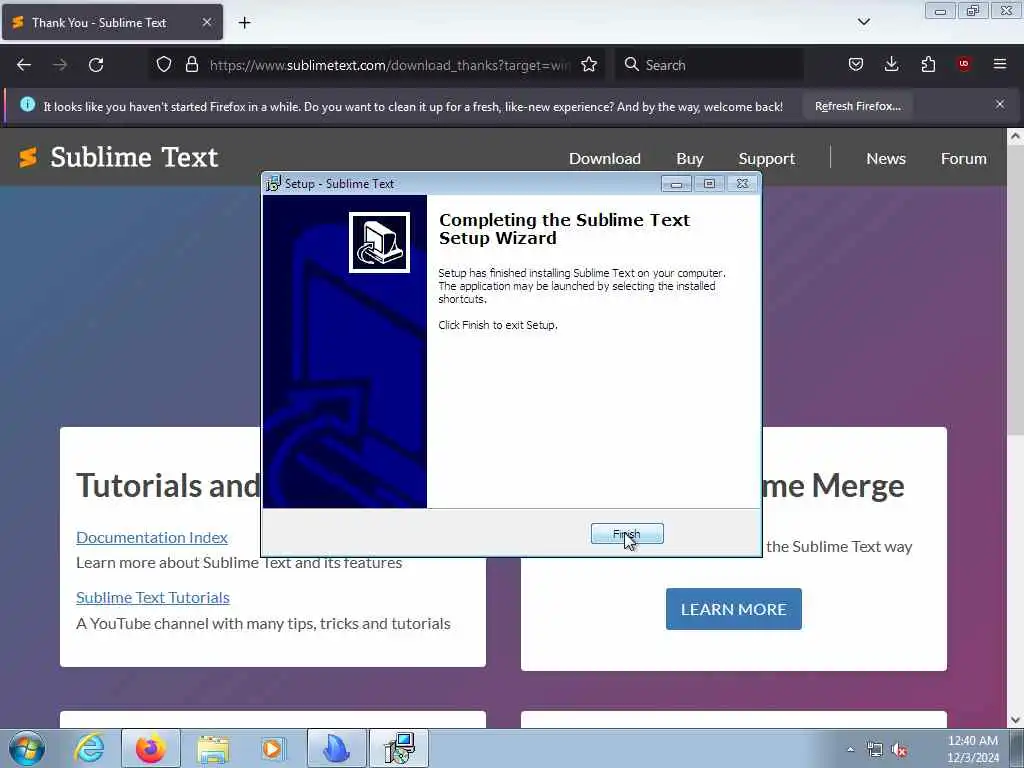Switch to Firefox in the taskbar
The width and height of the screenshot is (1024, 768).
(151, 748)
